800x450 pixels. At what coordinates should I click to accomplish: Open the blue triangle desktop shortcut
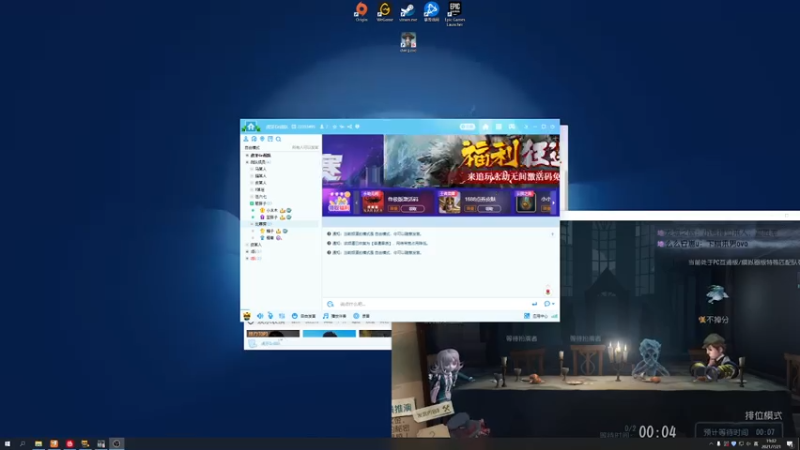[431, 12]
